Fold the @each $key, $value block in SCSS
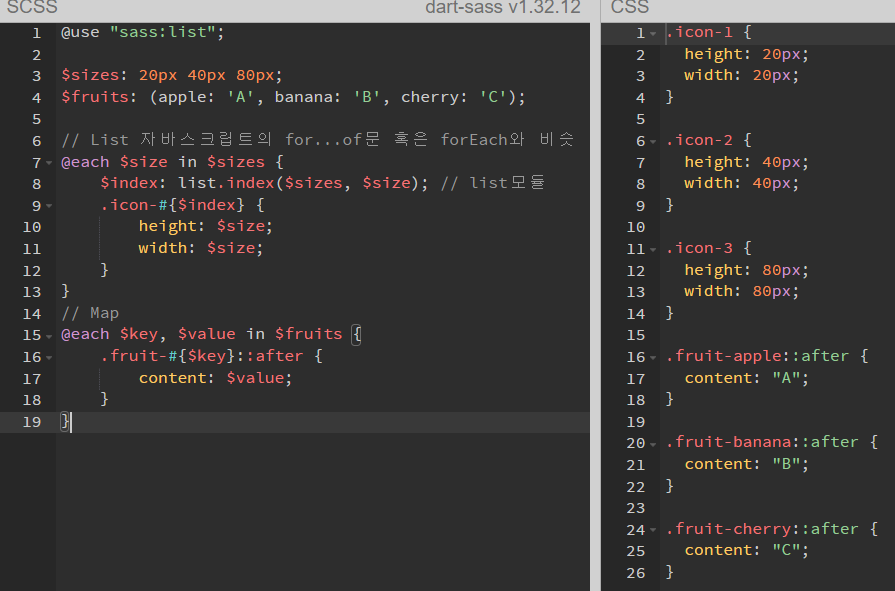 point(49,335)
